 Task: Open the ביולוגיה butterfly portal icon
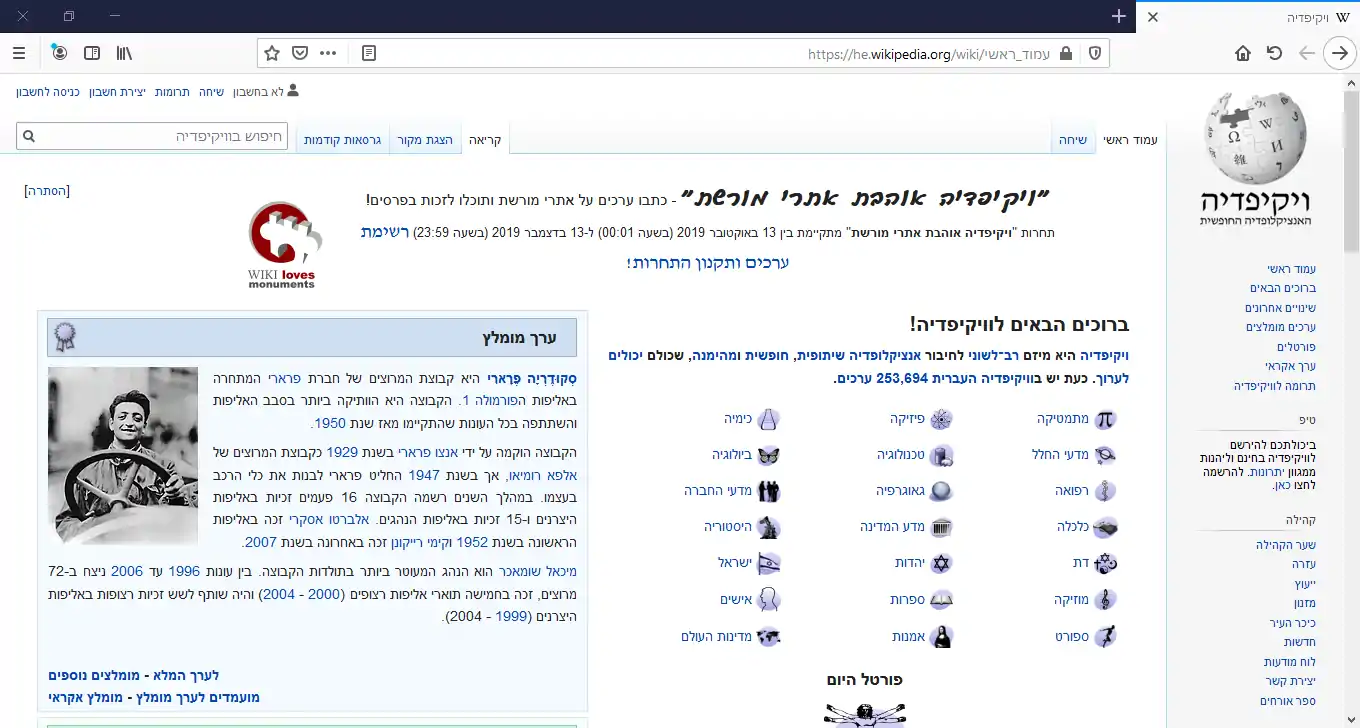[768, 455]
